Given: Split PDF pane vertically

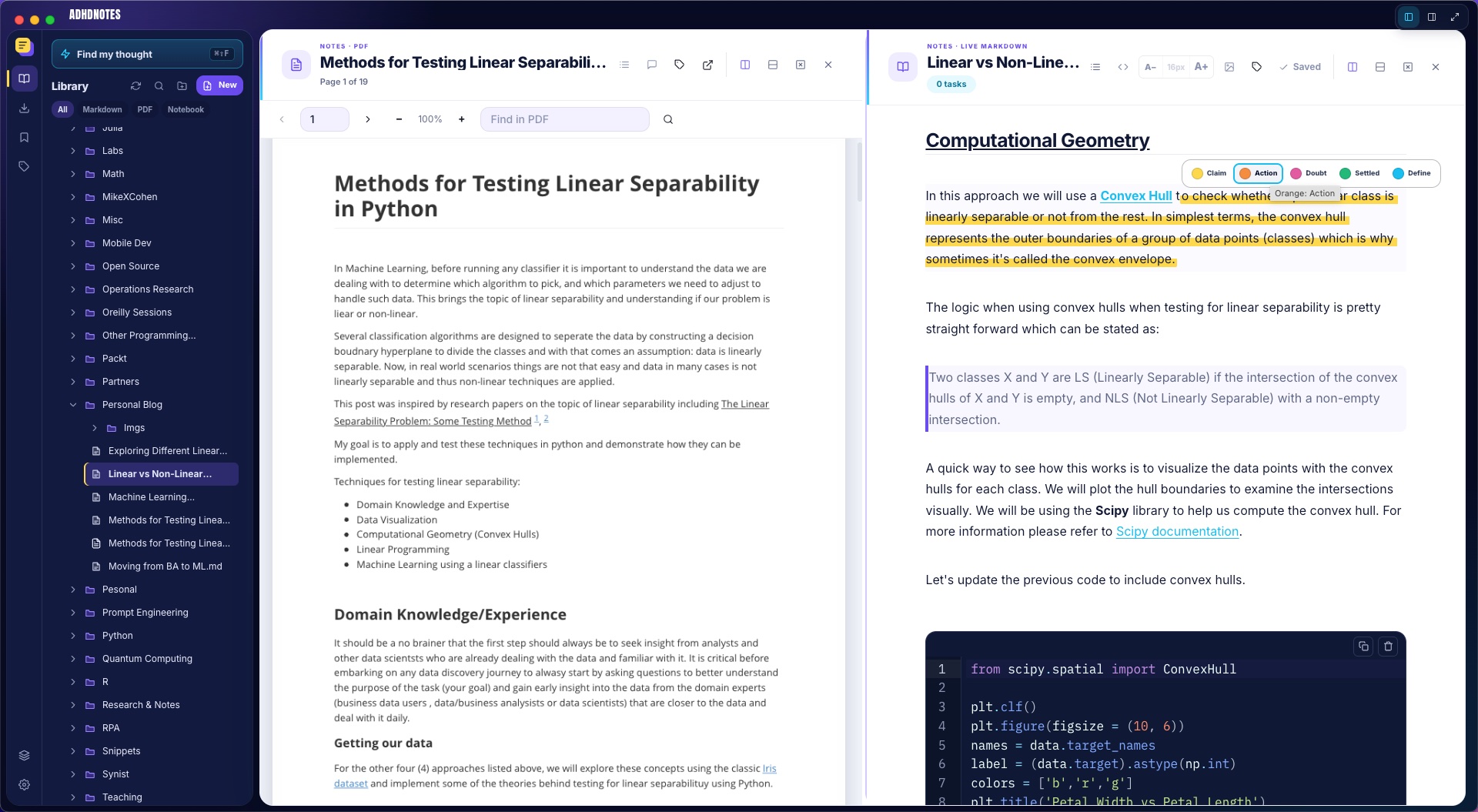Looking at the screenshot, I should click(x=745, y=65).
